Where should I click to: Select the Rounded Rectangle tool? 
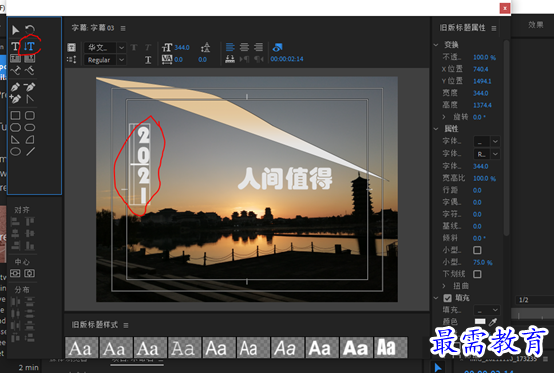[x=30, y=127]
